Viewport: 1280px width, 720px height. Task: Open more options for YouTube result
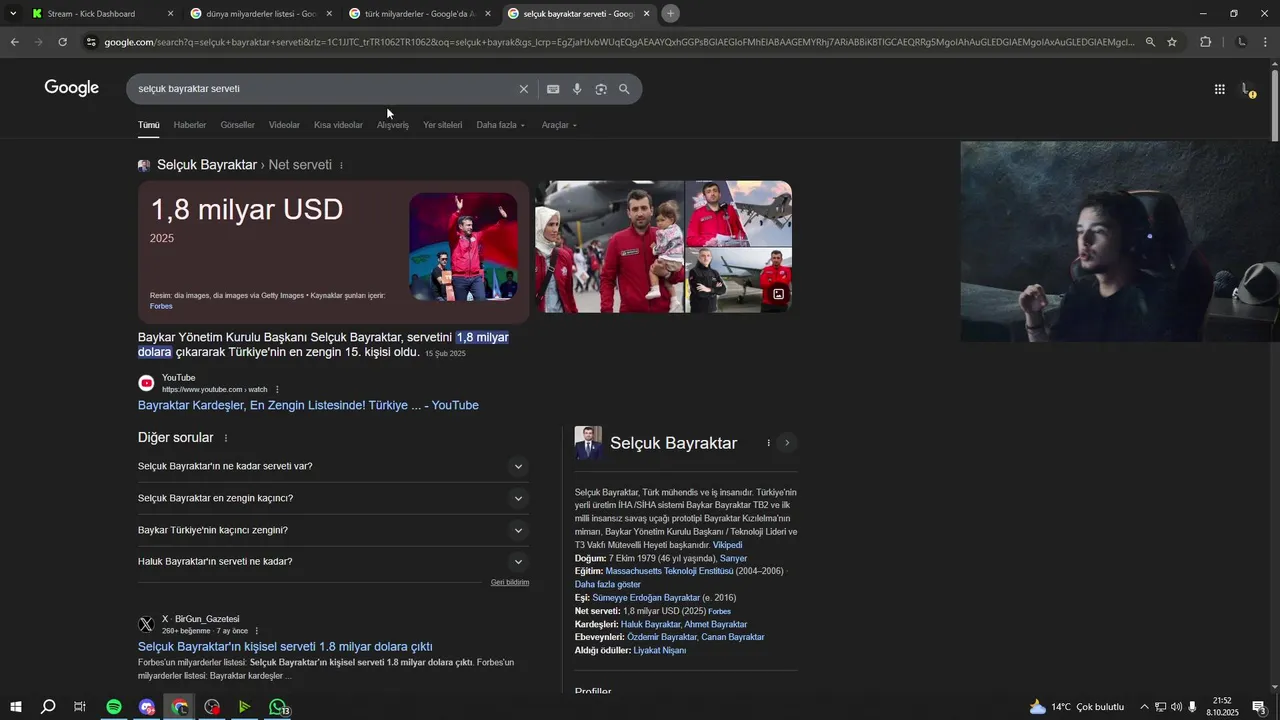pyautogui.click(x=277, y=389)
